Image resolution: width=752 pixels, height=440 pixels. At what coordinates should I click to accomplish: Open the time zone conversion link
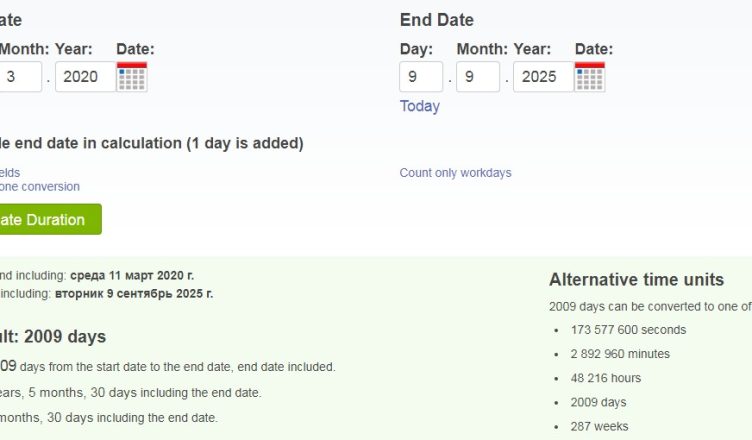[x=40, y=187]
